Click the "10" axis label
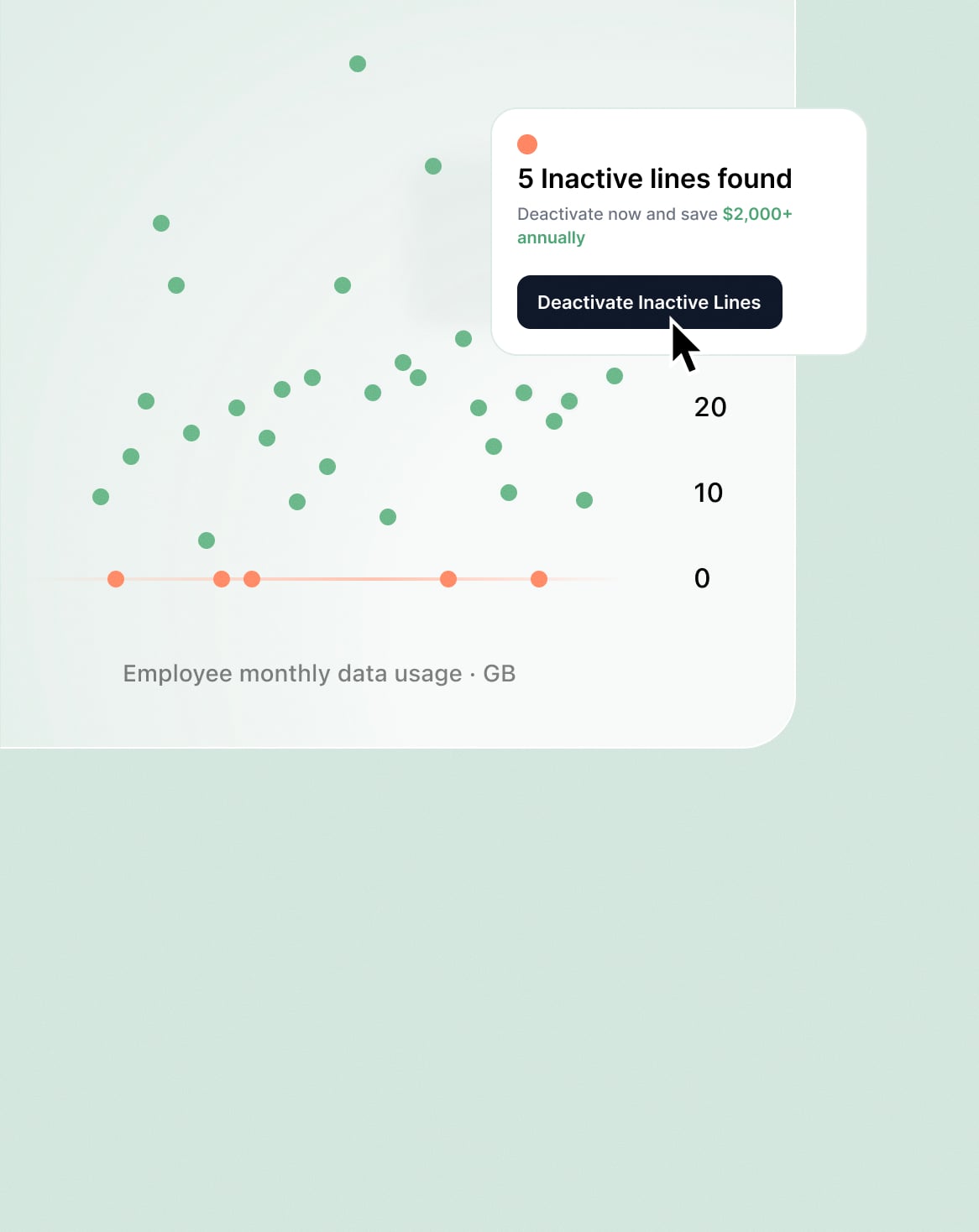This screenshot has width=979, height=1232. [709, 493]
